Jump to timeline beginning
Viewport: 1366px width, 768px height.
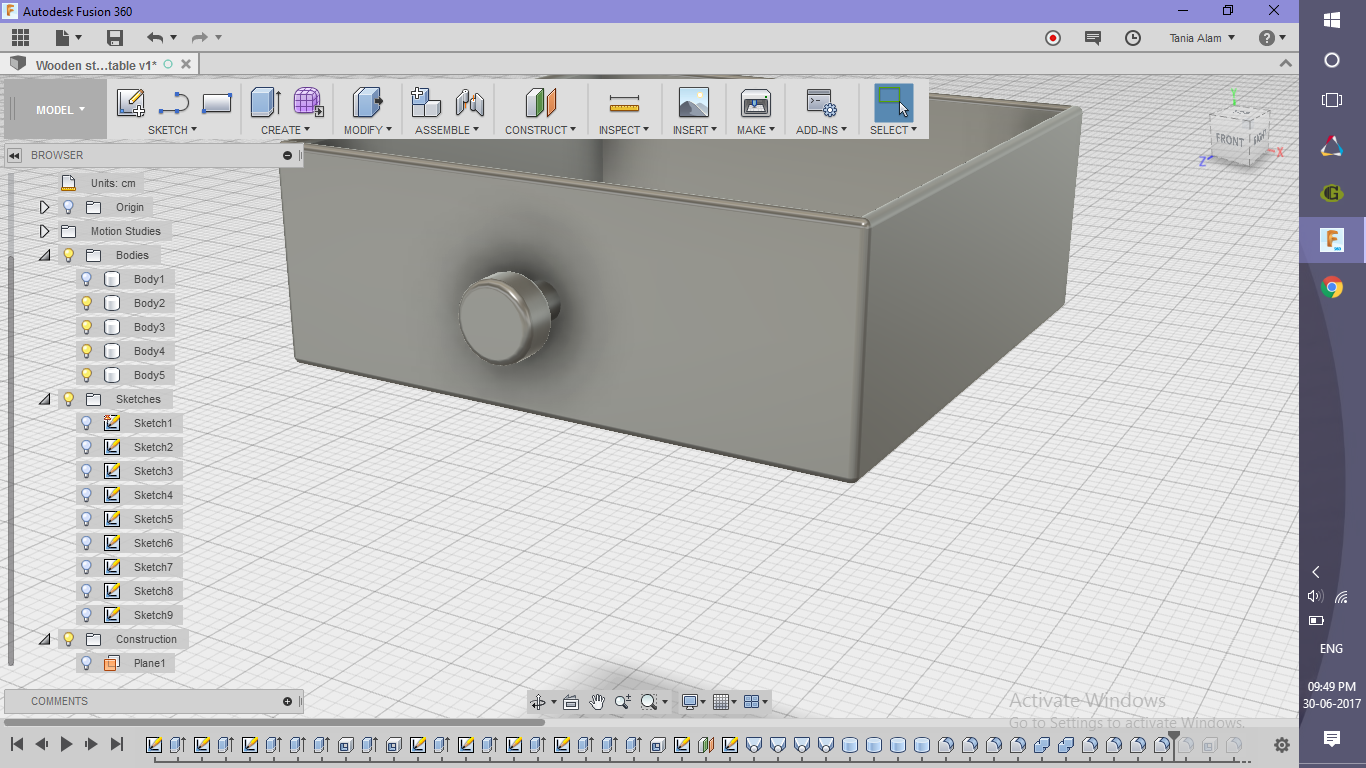(17, 744)
